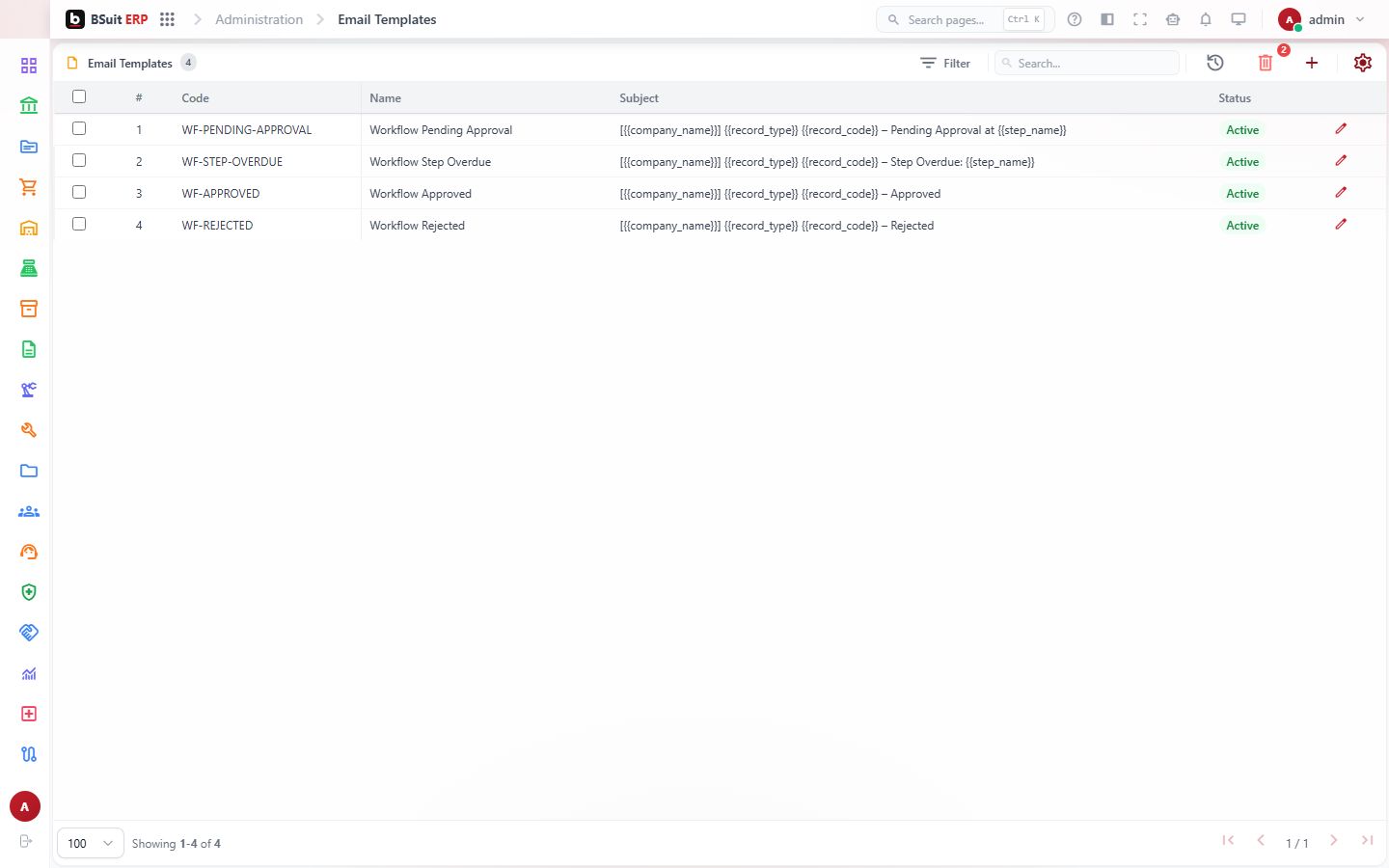The height and width of the screenshot is (868, 1389).
Task: Open the cash register icon in sidebar
Action: point(29,268)
